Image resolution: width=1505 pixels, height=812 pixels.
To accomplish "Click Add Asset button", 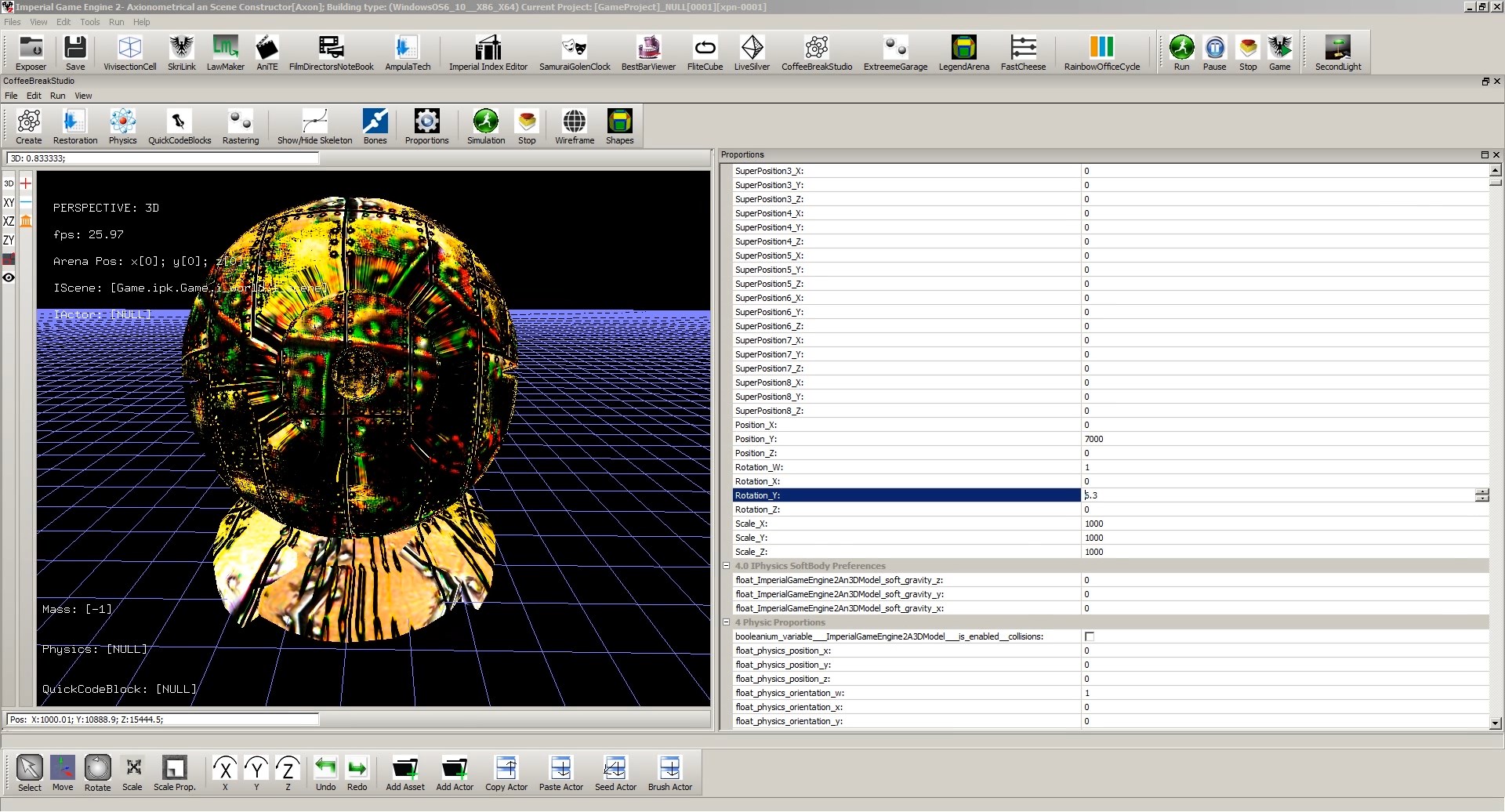I will (405, 773).
